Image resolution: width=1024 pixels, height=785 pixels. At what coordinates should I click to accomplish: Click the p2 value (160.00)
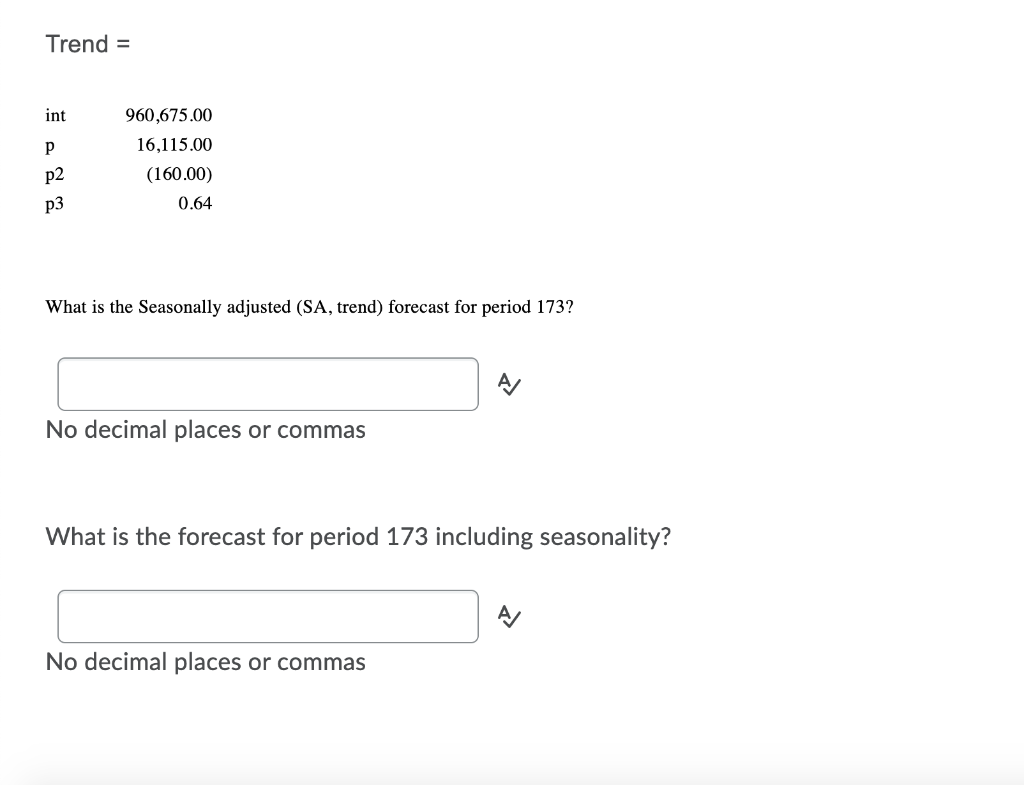coord(179,173)
